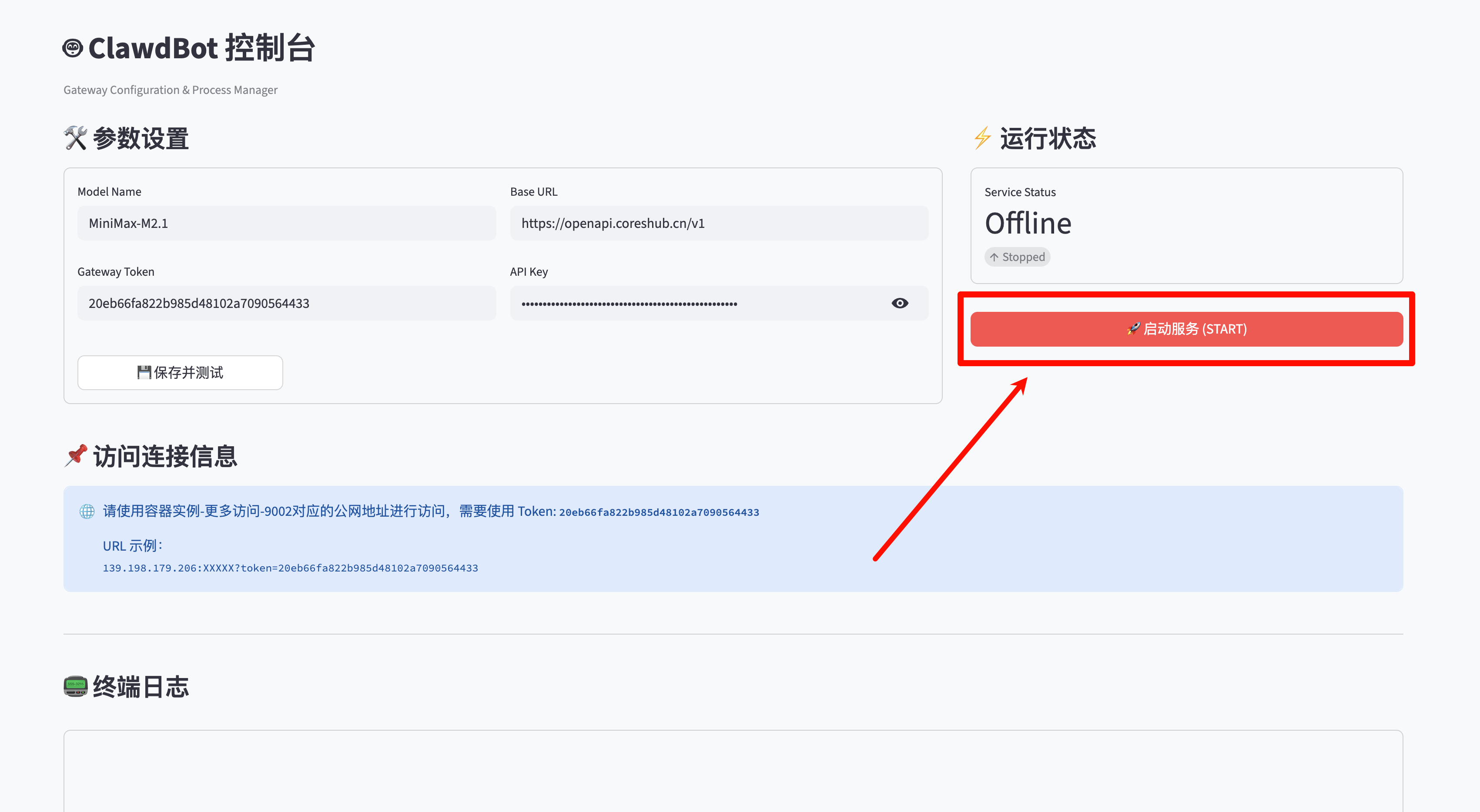Click the red pushpin icon
The width and height of the screenshot is (1480, 812).
tap(76, 456)
